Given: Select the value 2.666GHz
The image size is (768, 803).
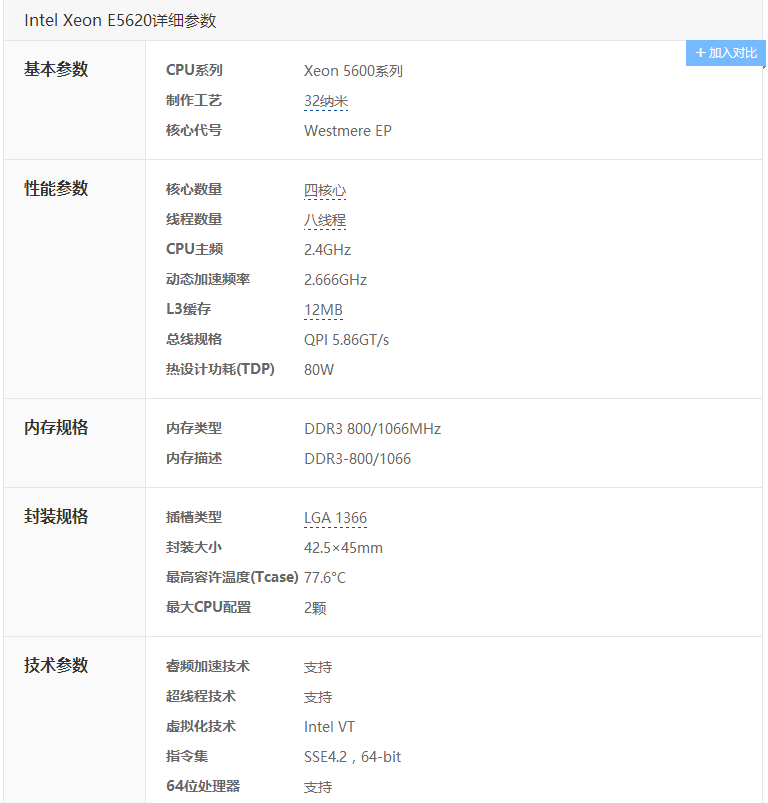Looking at the screenshot, I should click(335, 280).
